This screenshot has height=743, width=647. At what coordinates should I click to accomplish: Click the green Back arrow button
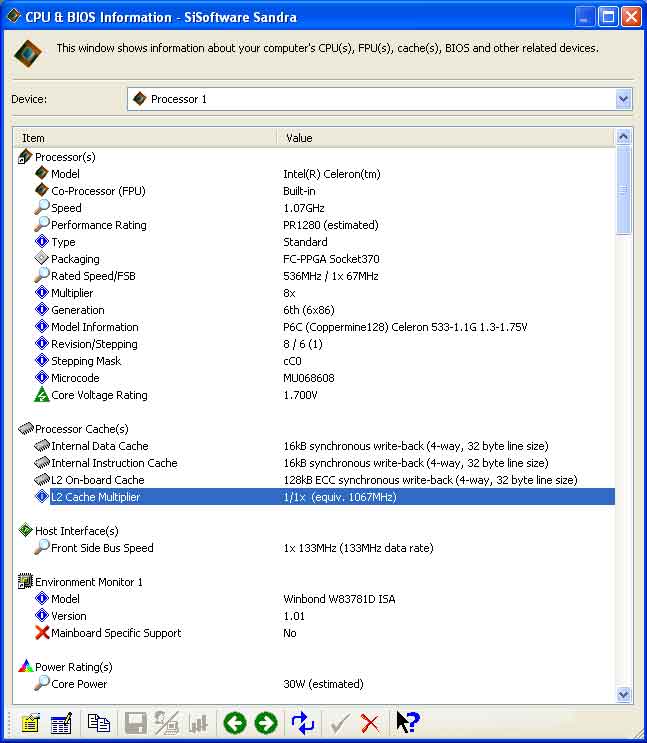click(x=235, y=722)
